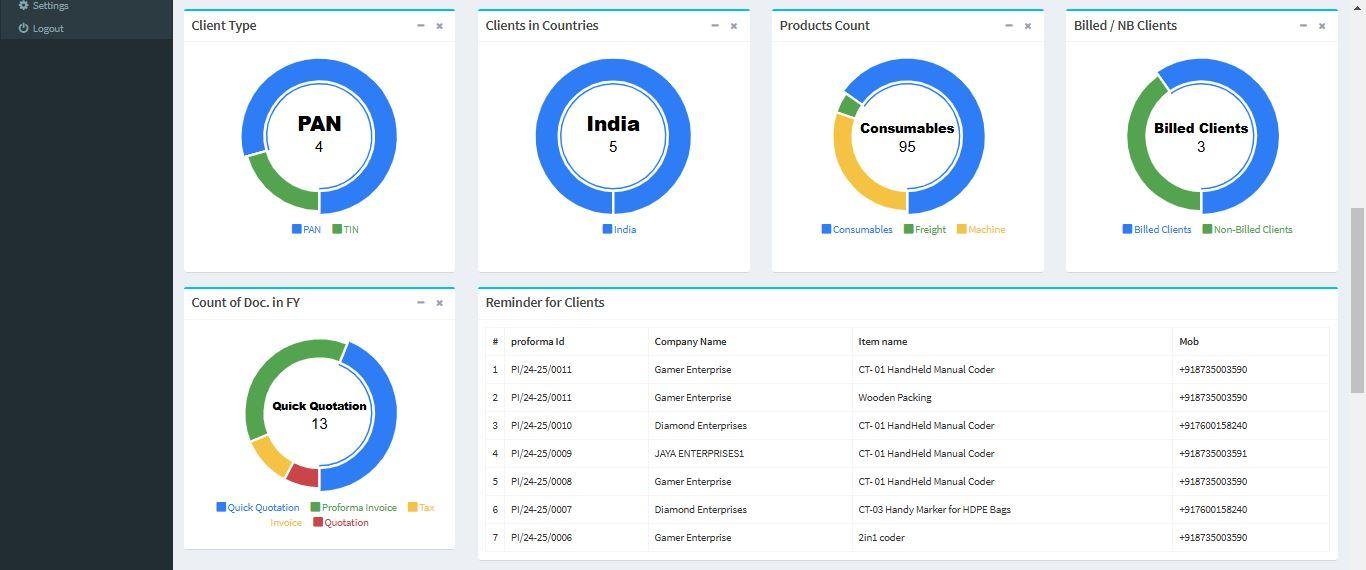Click CT-03 Handy Marker for HDPE Bags
Image resolution: width=1366 pixels, height=570 pixels.
click(934, 510)
